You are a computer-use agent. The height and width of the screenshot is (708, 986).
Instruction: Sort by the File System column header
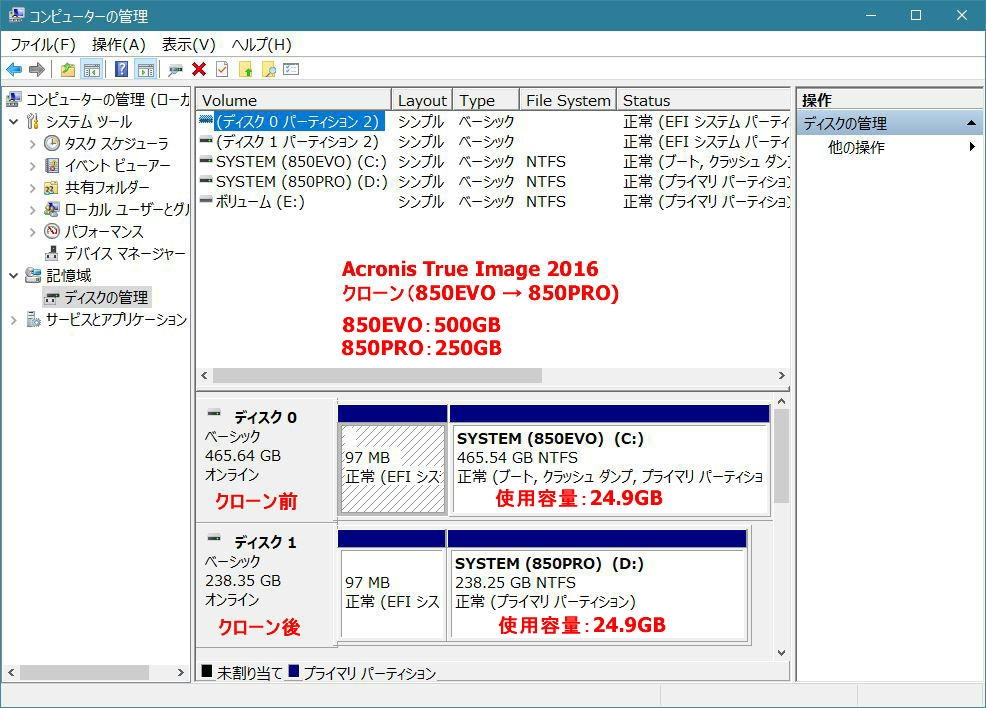pyautogui.click(x=568, y=101)
